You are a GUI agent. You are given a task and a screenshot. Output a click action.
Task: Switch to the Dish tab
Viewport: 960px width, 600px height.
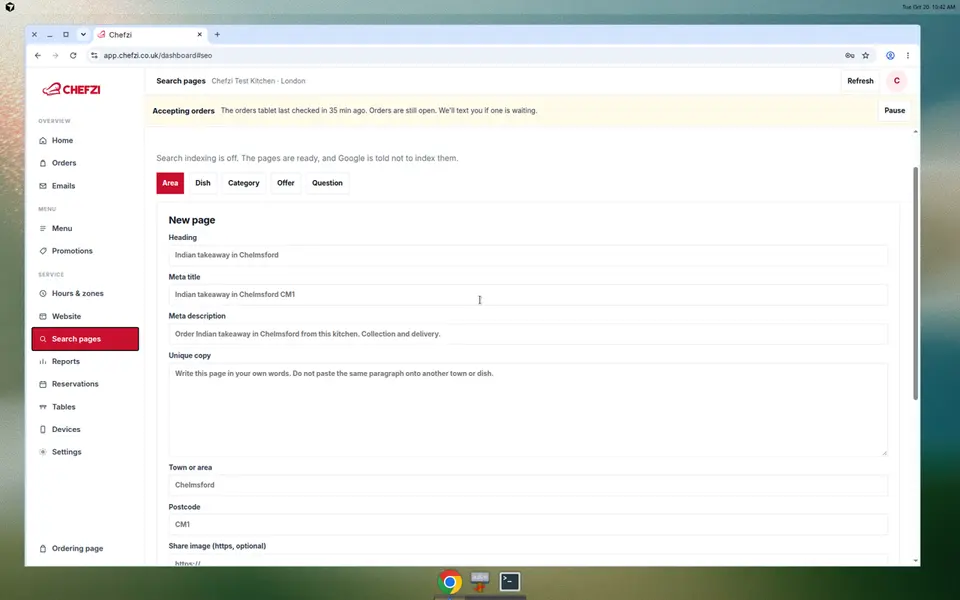pos(203,183)
